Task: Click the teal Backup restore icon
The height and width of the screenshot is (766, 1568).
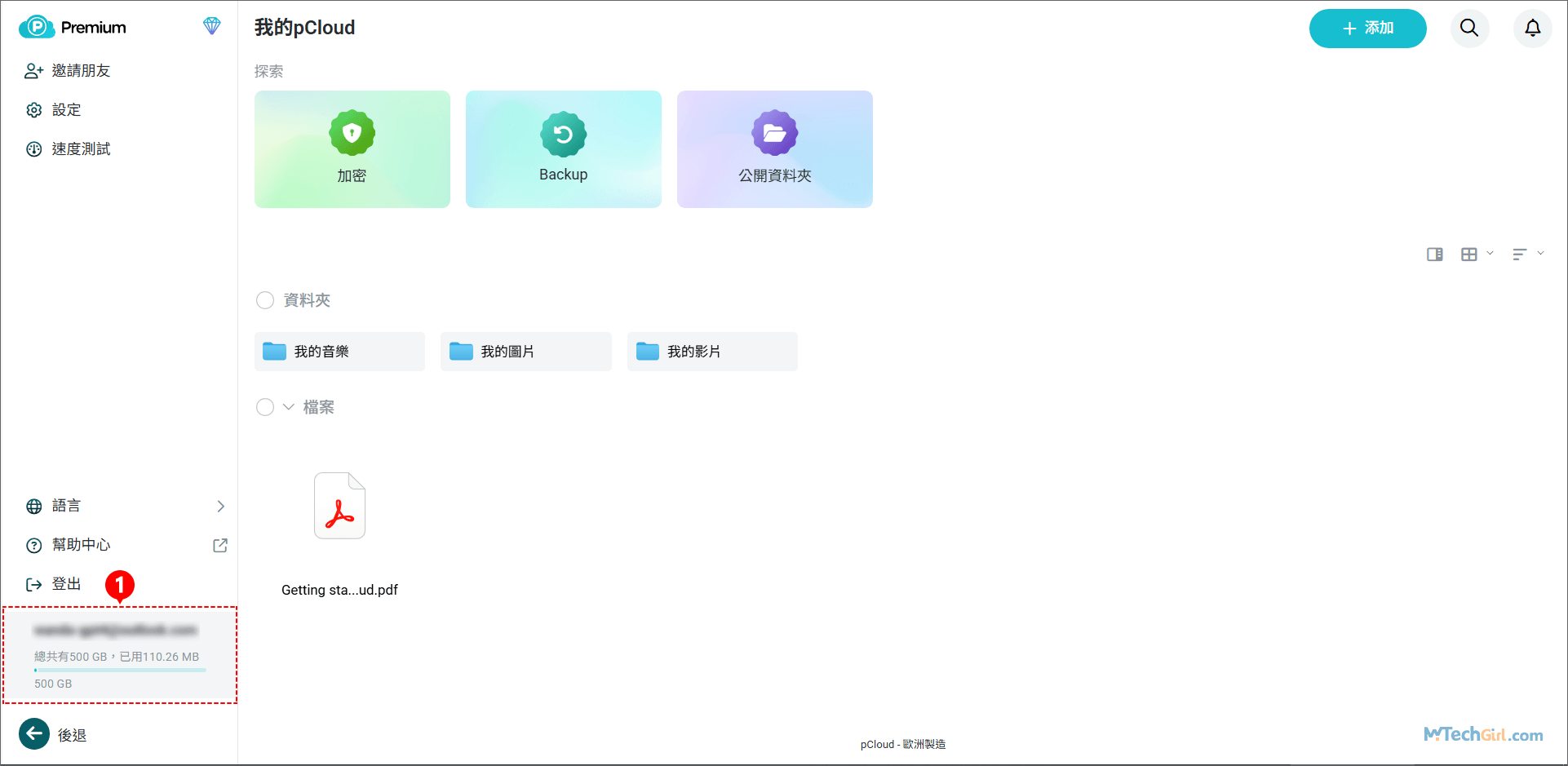Action: [x=564, y=134]
